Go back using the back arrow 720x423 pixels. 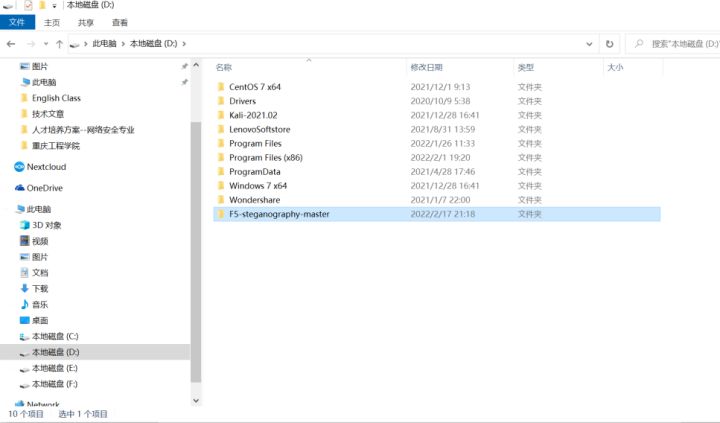coord(11,44)
